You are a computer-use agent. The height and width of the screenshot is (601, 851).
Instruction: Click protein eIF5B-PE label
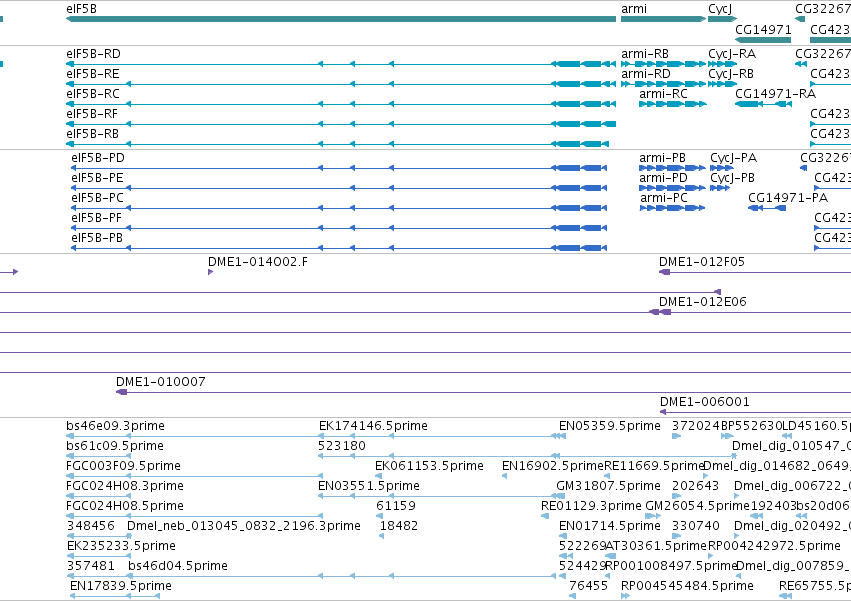(x=97, y=178)
